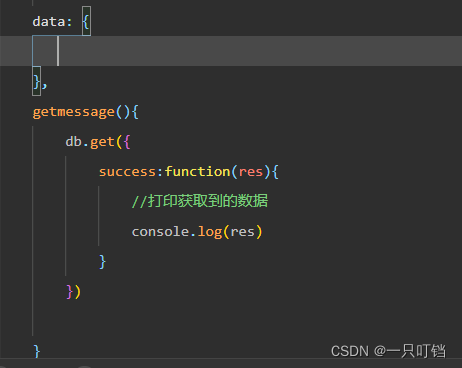Click the 'data:' property name
Image resolution: width=462 pixels, height=368 pixels.
[x=52, y=22]
